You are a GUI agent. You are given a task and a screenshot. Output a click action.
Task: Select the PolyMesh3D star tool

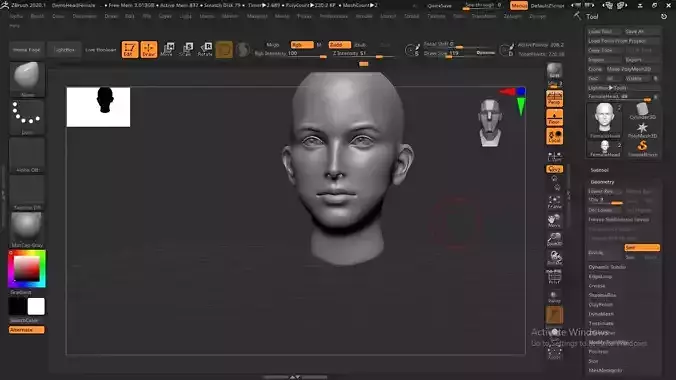point(642,130)
